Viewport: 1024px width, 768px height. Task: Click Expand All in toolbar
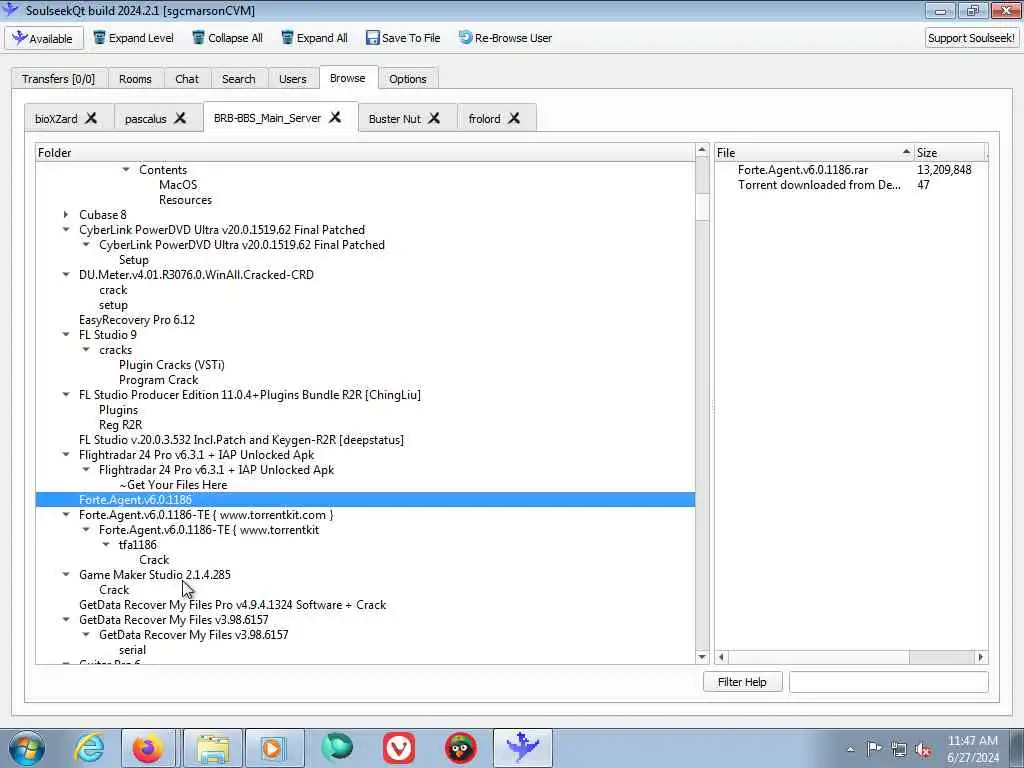314,38
